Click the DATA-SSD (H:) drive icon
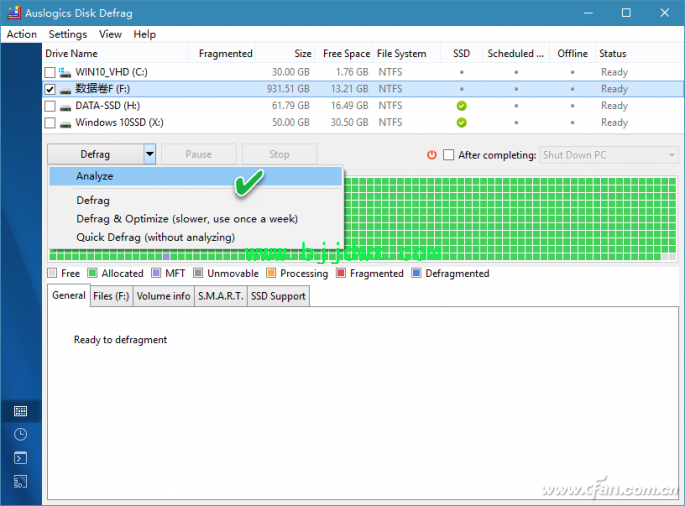Viewport: 685px width, 506px height. click(65, 107)
